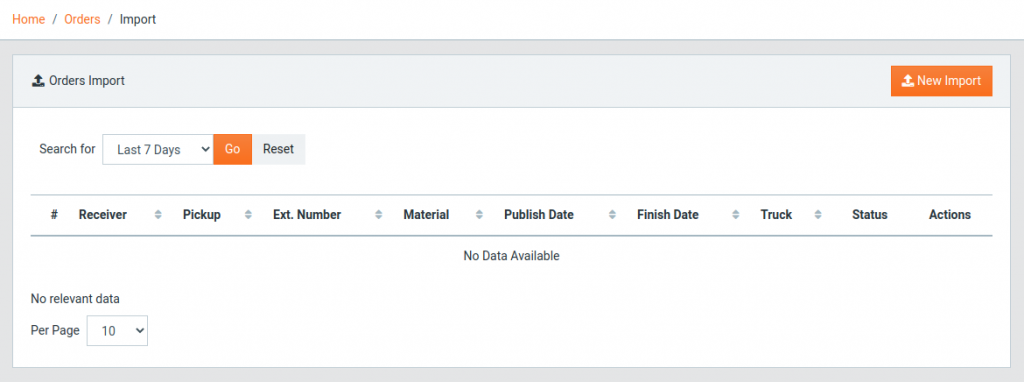Click the Import breadcrumb text
The image size is (1024, 382).
[138, 19]
